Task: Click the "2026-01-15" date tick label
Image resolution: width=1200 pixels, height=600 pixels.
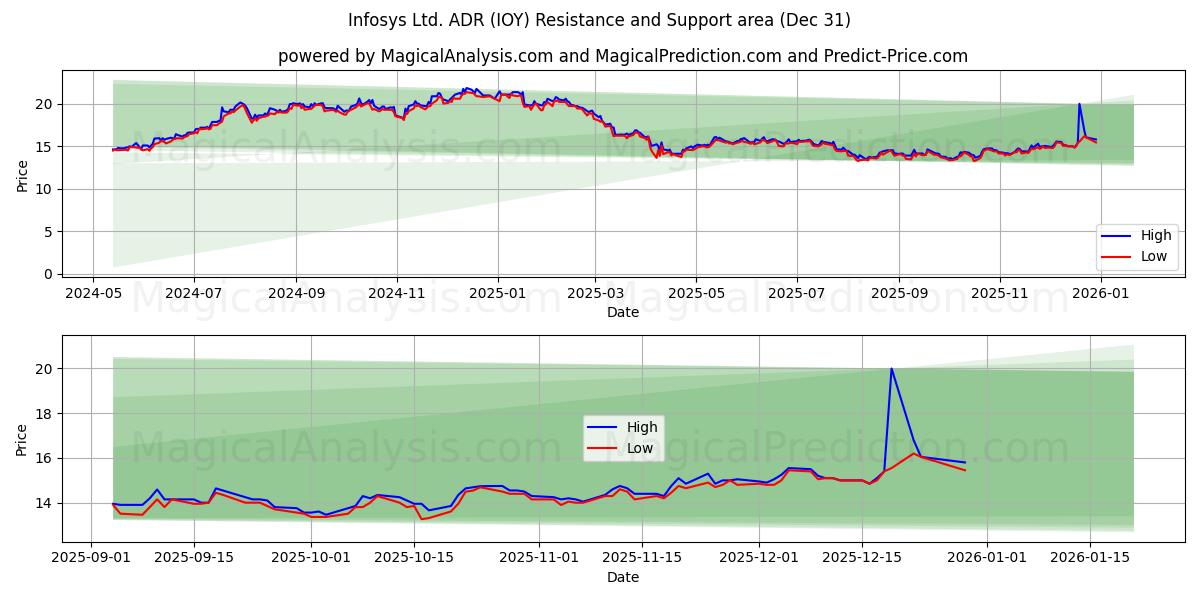Action: [x=1092, y=559]
